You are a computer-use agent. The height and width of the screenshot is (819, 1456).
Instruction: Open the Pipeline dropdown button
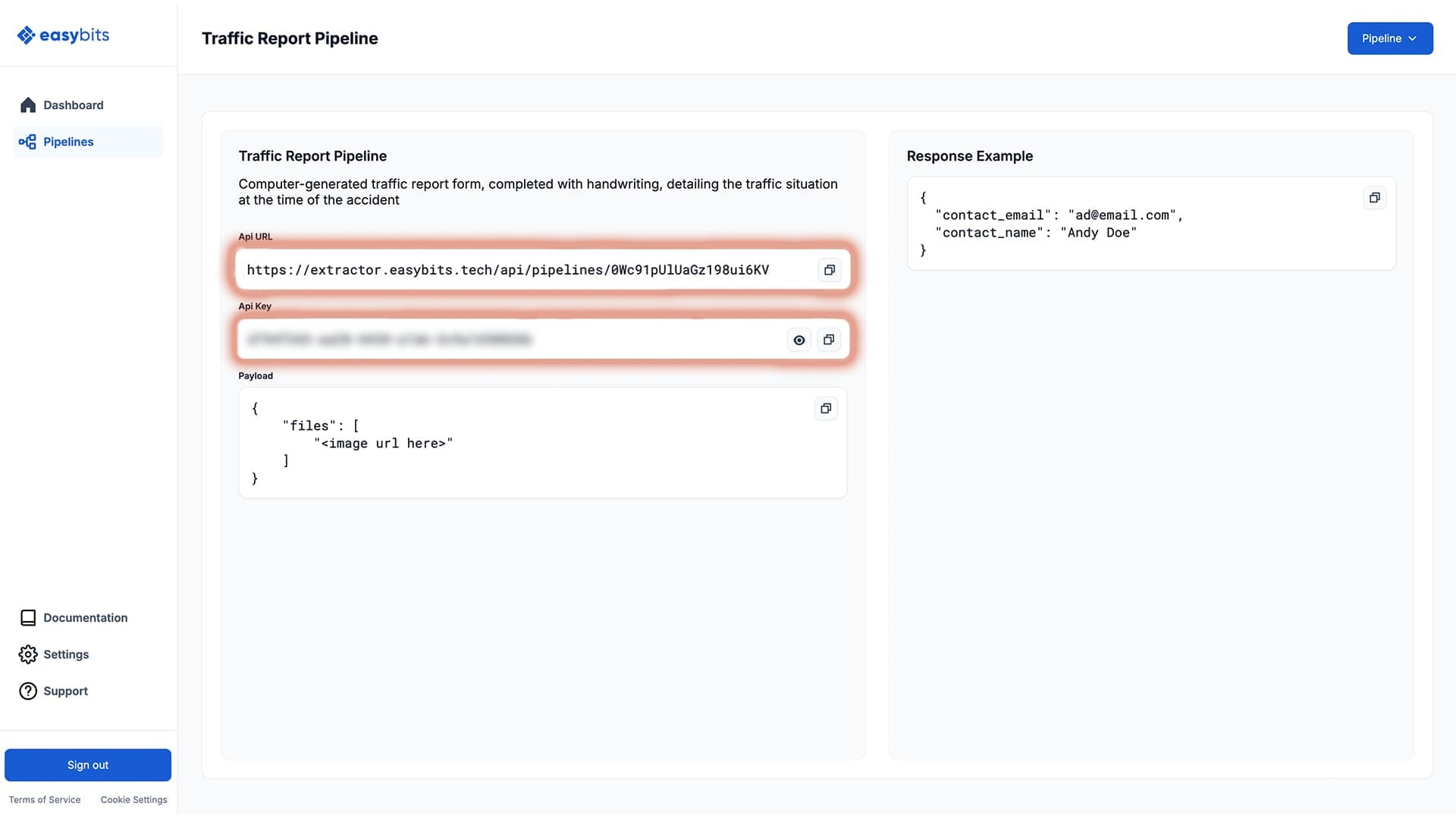tap(1389, 39)
